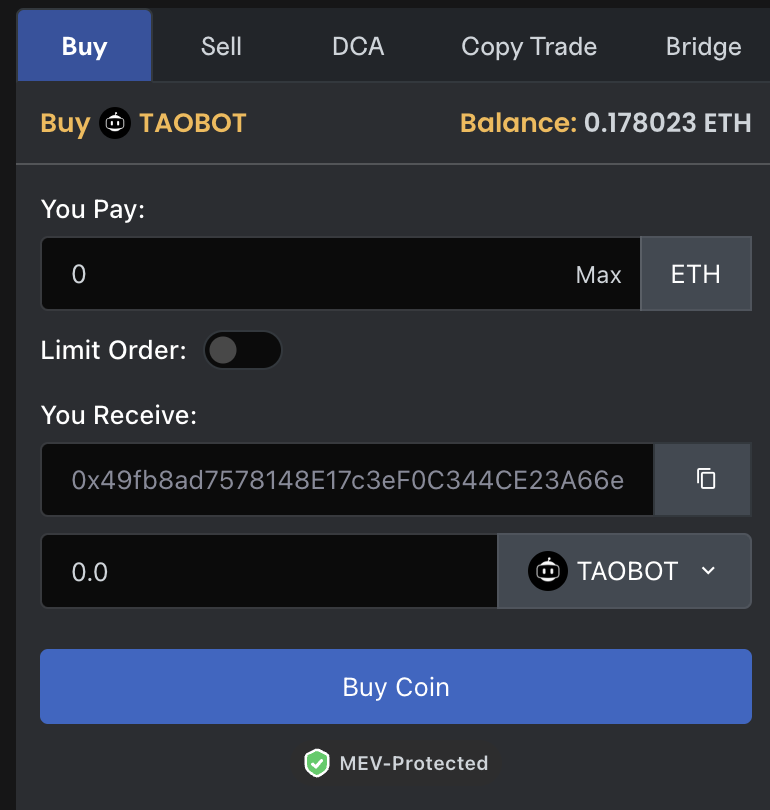
Task: Open the ETH currency selector
Action: click(x=695, y=274)
